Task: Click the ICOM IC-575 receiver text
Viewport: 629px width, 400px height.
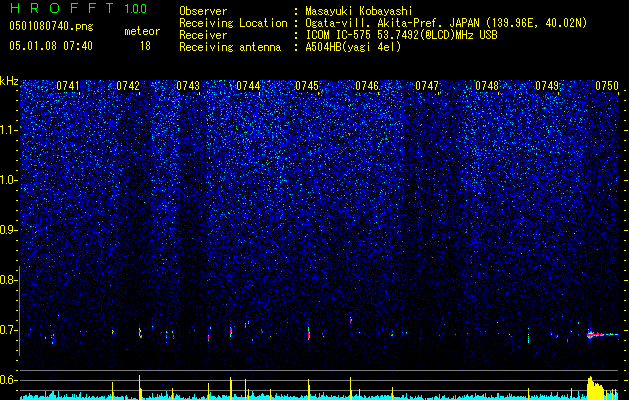Action: (x=401, y=35)
